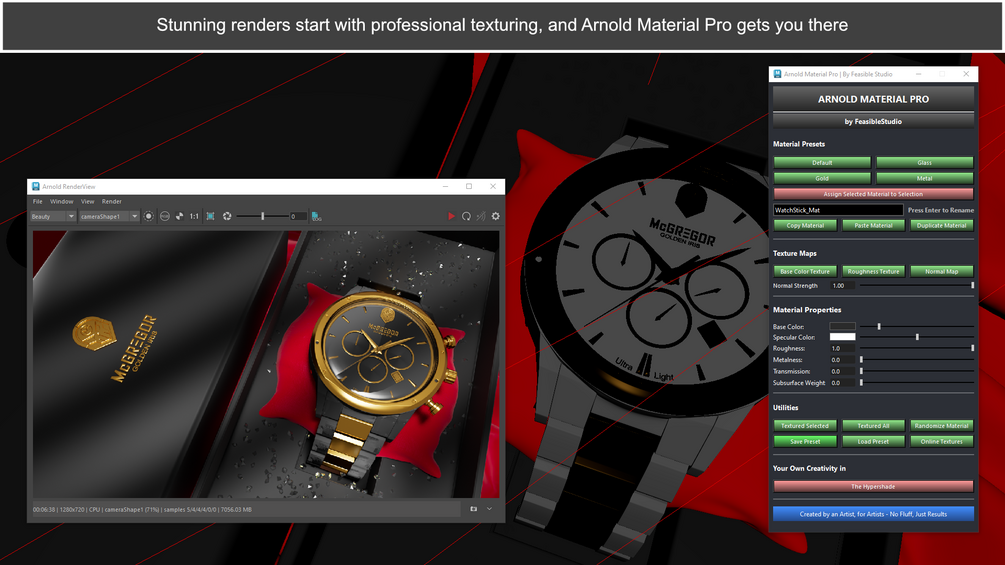Screen dimensions: 1005x565
Task: Click the Duplicate Material button
Action: coord(942,225)
